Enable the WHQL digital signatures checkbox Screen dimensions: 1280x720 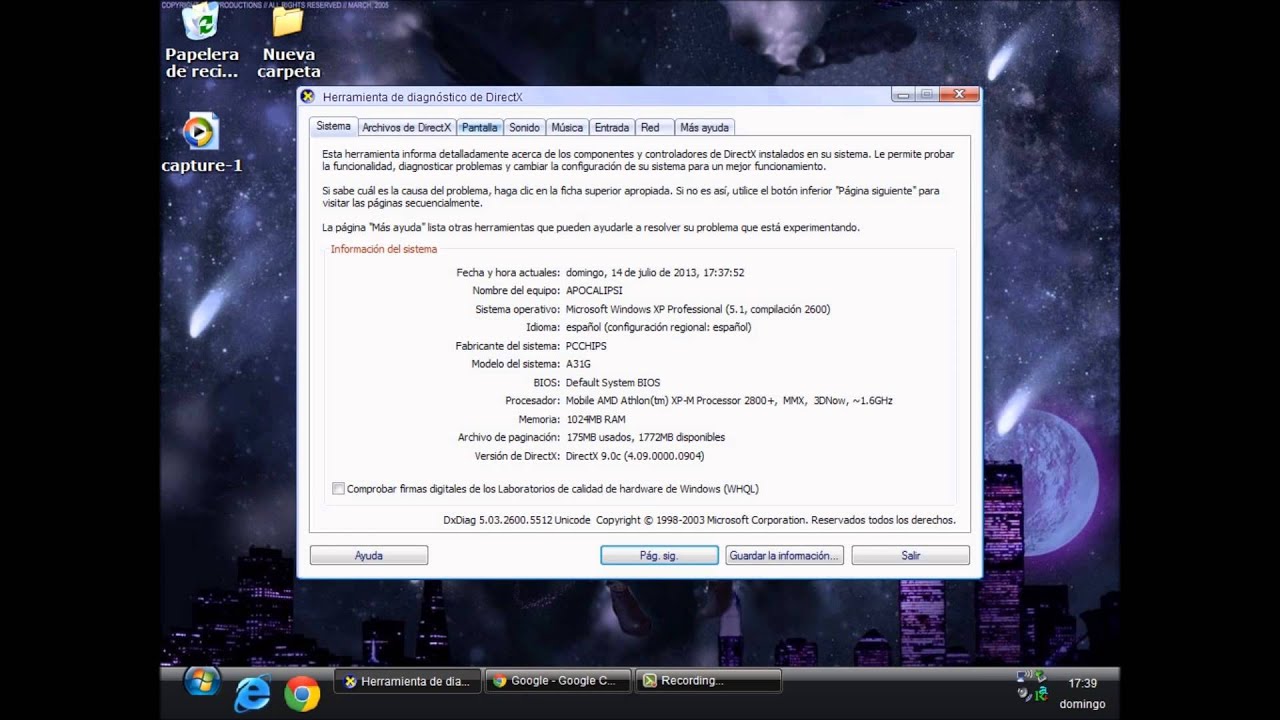[338, 489]
